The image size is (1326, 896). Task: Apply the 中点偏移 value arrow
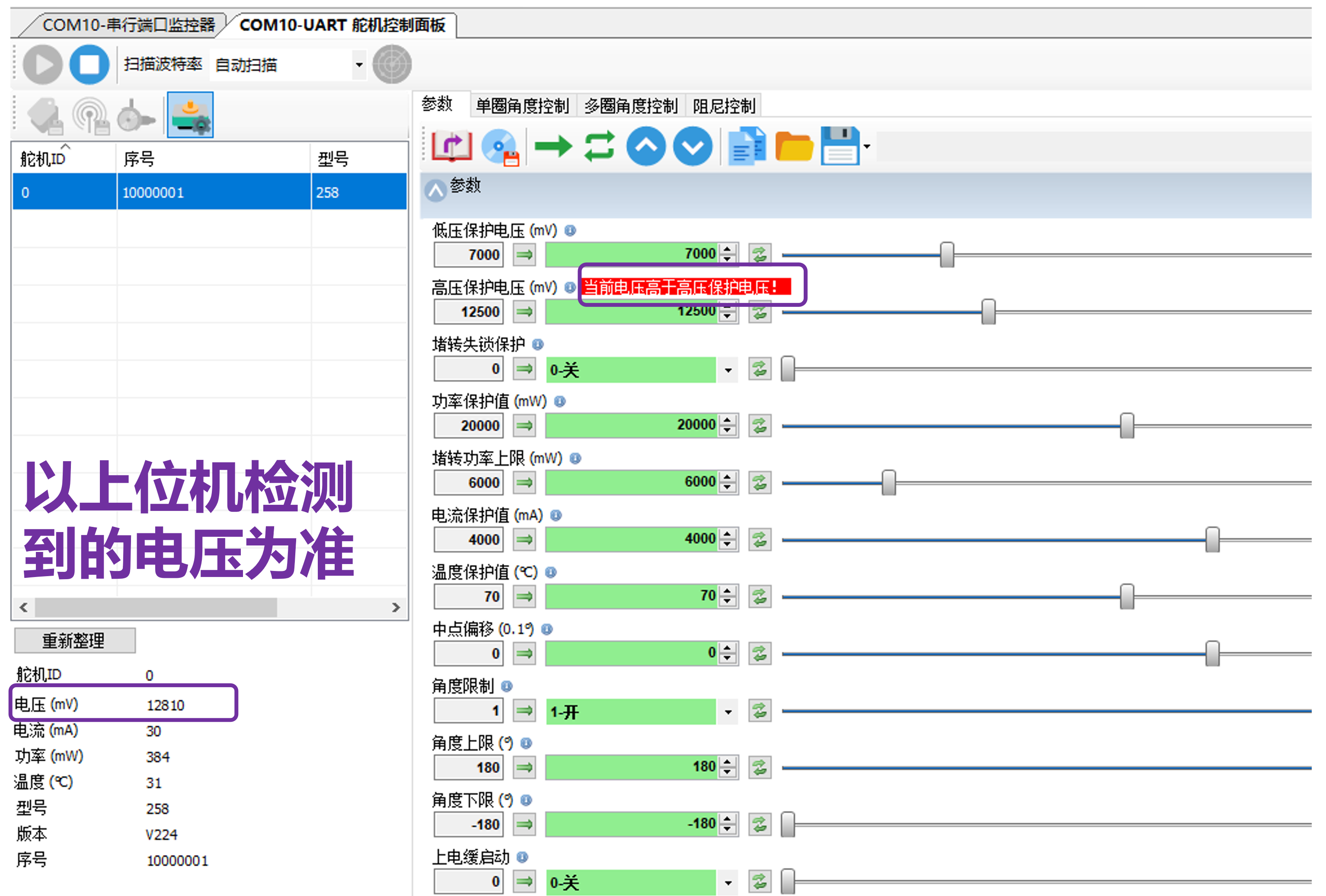click(x=524, y=654)
